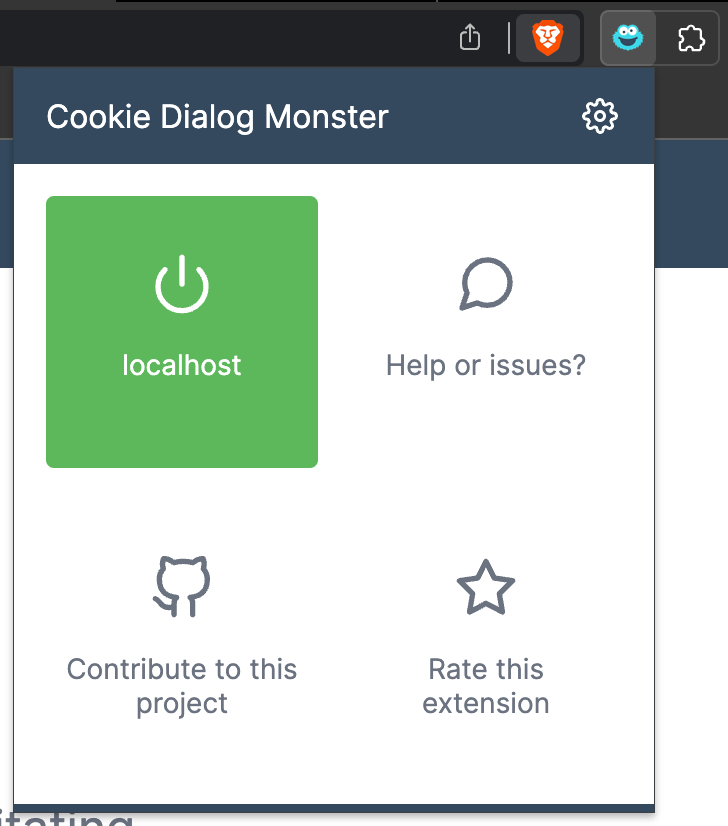The height and width of the screenshot is (826, 728).
Task: Open Cookie Dialog Monster settings gear
Action: point(599,116)
